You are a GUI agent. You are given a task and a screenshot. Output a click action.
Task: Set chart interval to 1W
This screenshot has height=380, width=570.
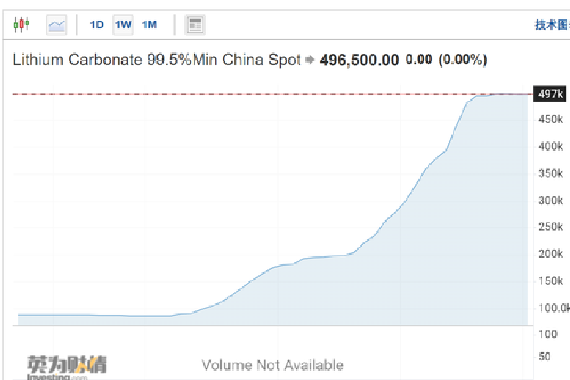click(x=123, y=25)
